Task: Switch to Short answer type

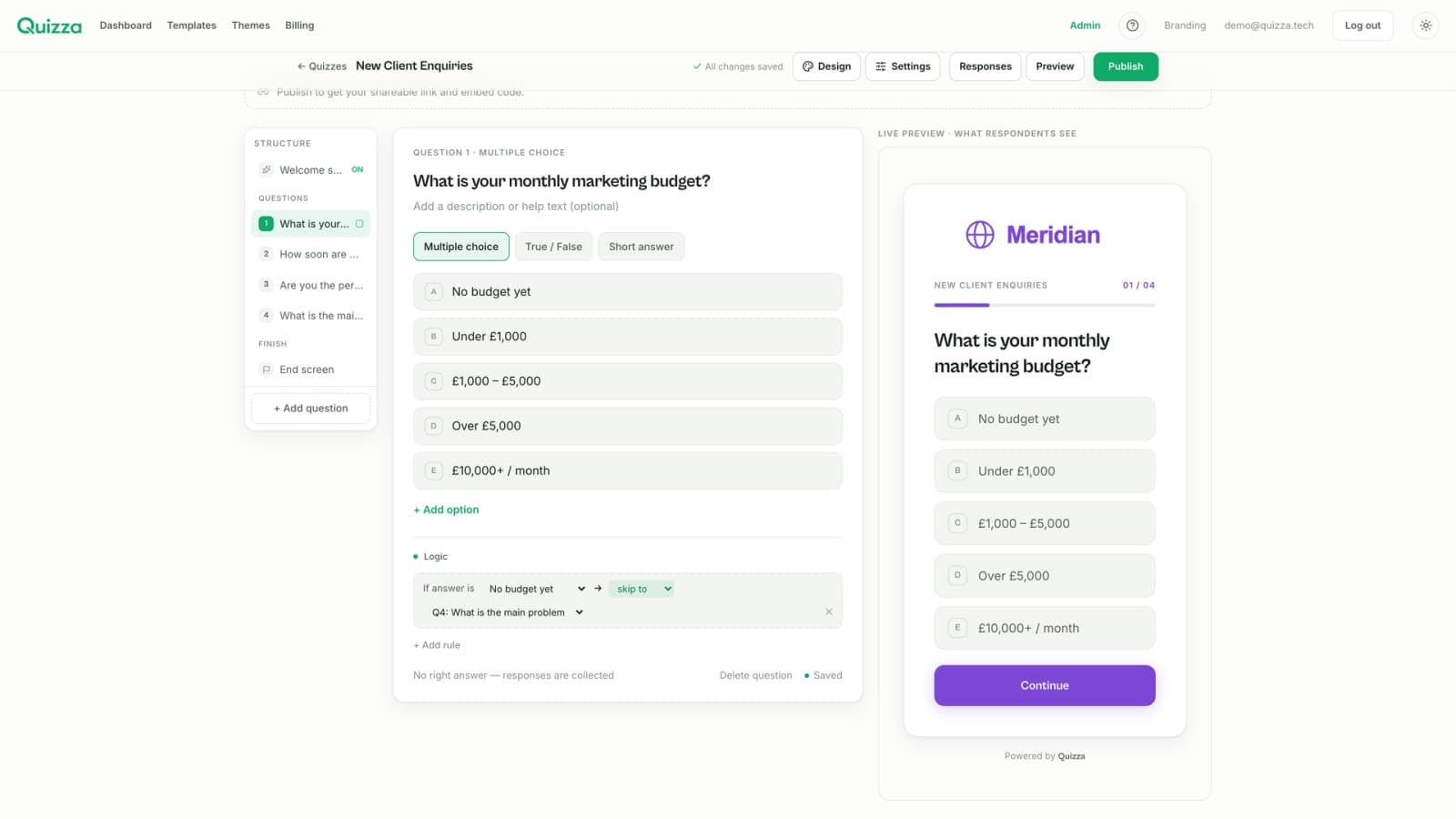Action: point(642,247)
